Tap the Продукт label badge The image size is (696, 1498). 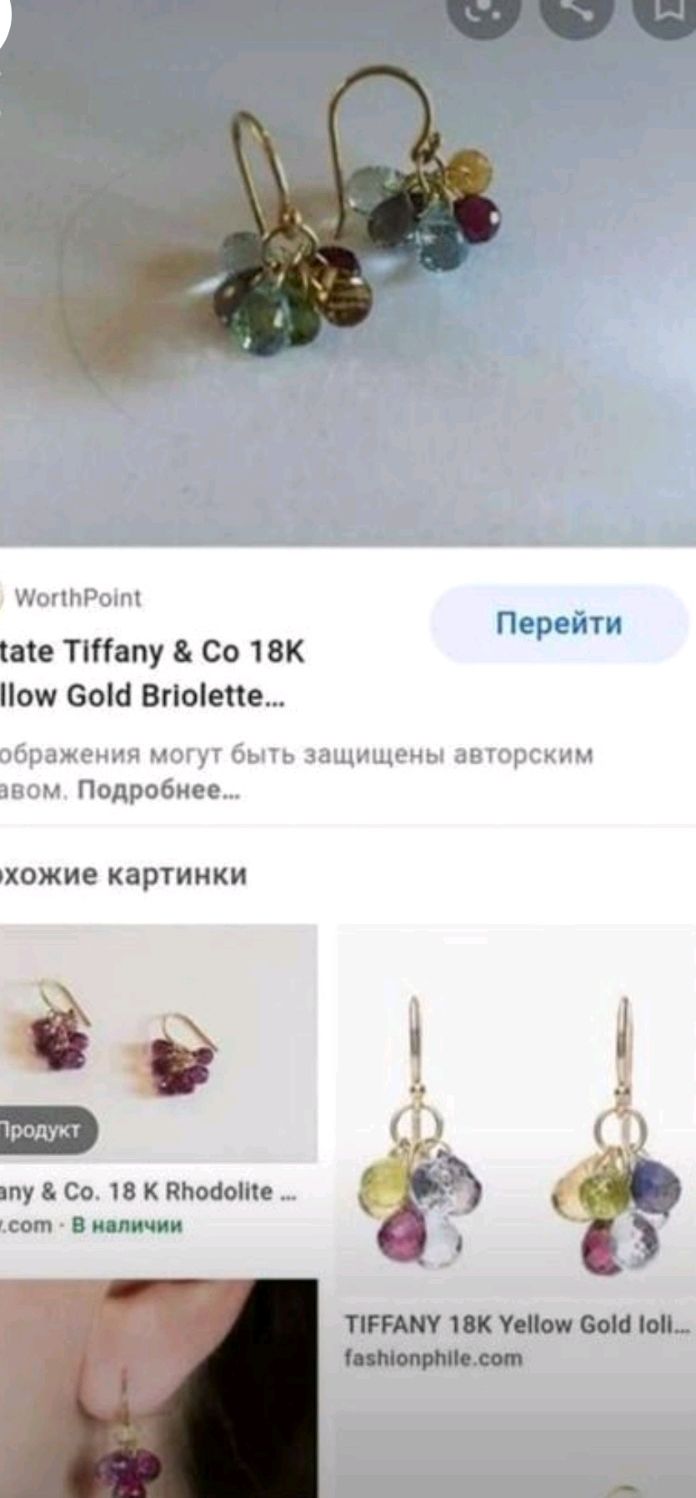[47, 1131]
